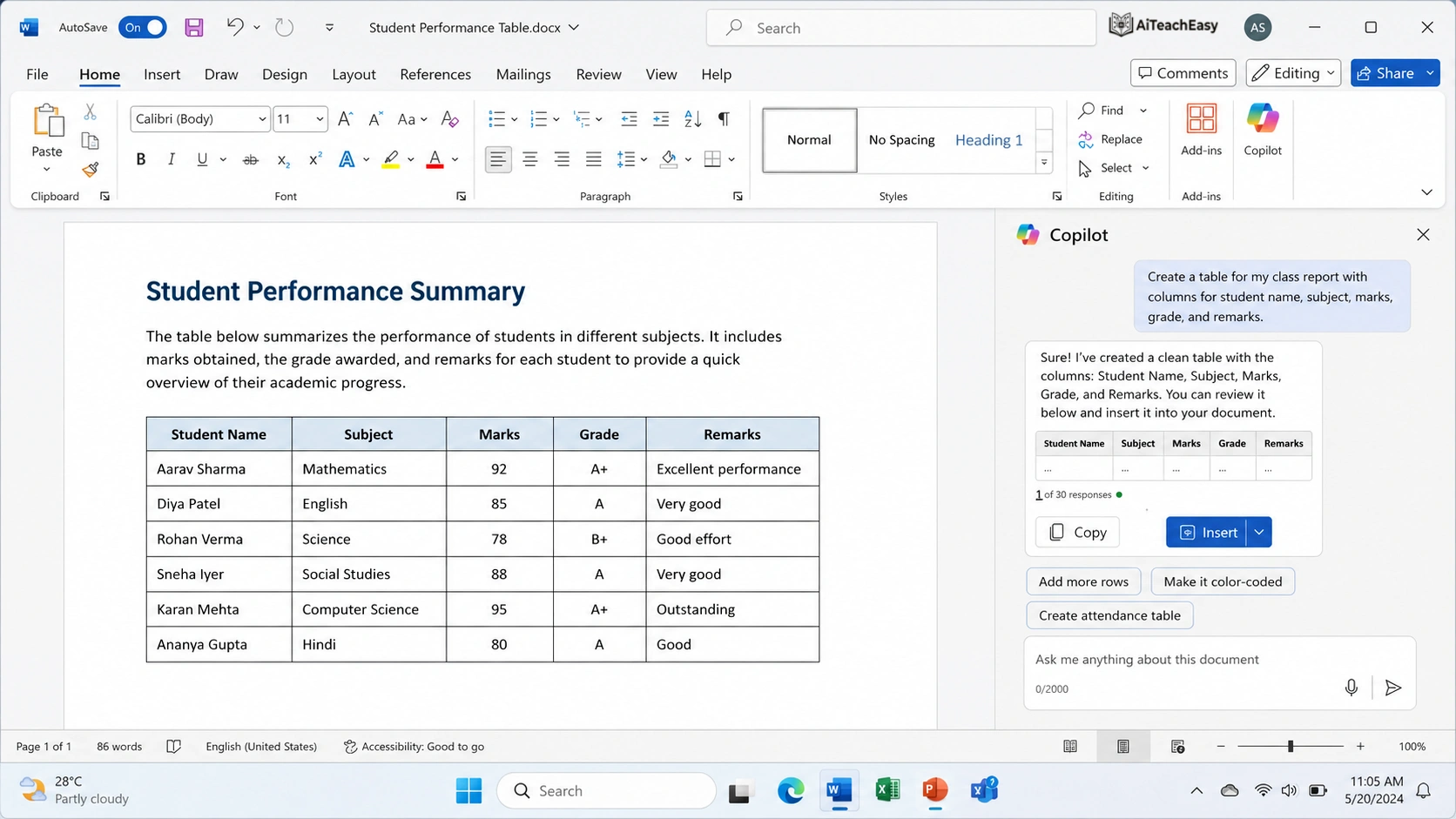Switch to the Design tab
1456x819 pixels.
[285, 74]
